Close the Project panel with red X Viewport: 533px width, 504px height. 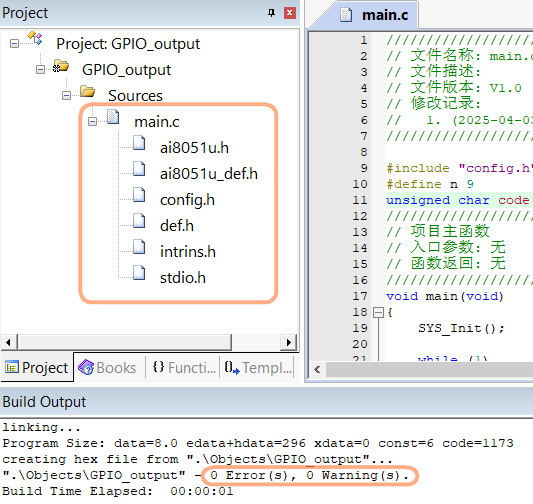pos(290,13)
